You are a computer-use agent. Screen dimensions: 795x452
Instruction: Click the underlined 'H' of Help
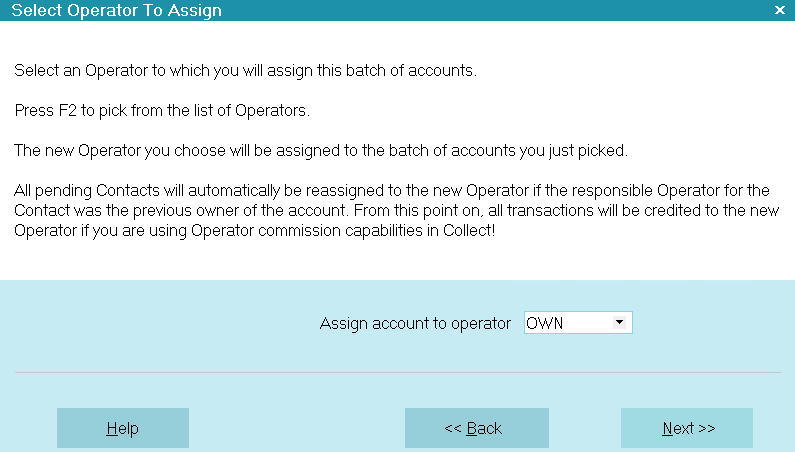112,429
